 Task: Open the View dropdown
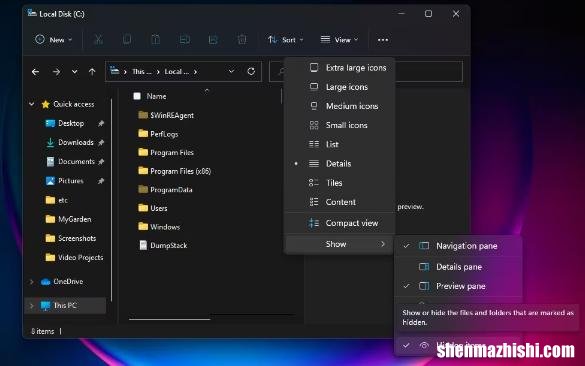coord(340,40)
